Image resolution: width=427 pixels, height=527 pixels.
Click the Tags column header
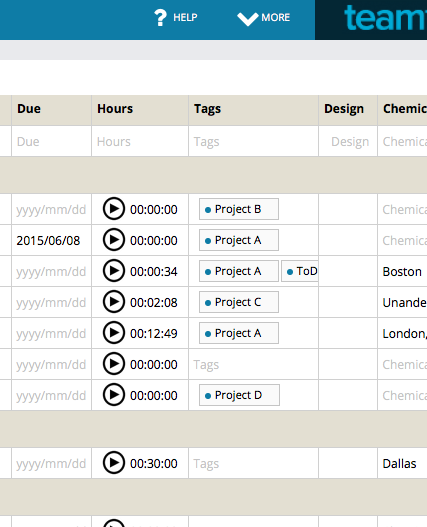click(207, 109)
